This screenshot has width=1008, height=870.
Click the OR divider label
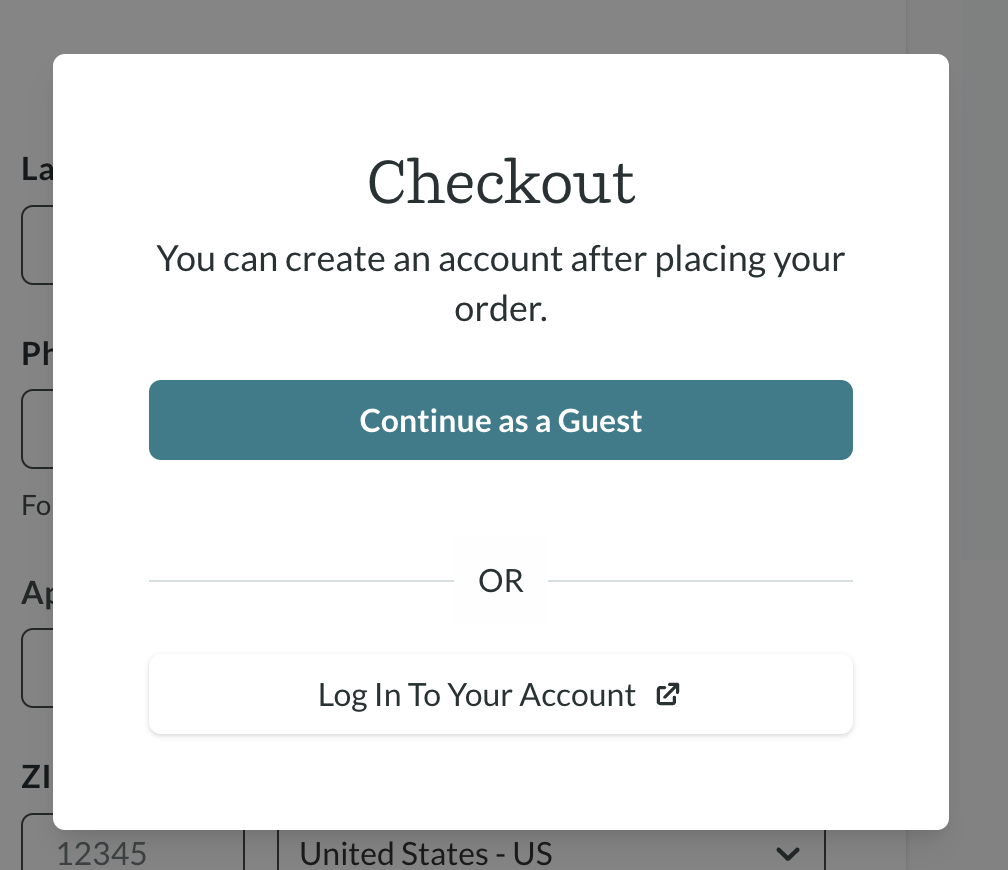pos(501,581)
